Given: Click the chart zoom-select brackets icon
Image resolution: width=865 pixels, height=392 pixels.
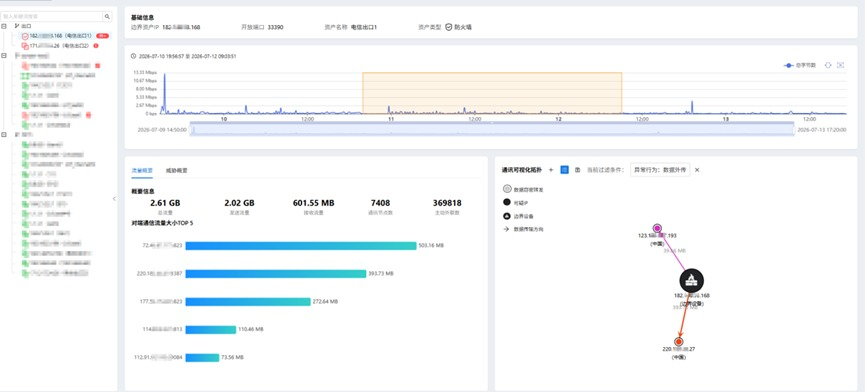Looking at the screenshot, I should click(828, 65).
